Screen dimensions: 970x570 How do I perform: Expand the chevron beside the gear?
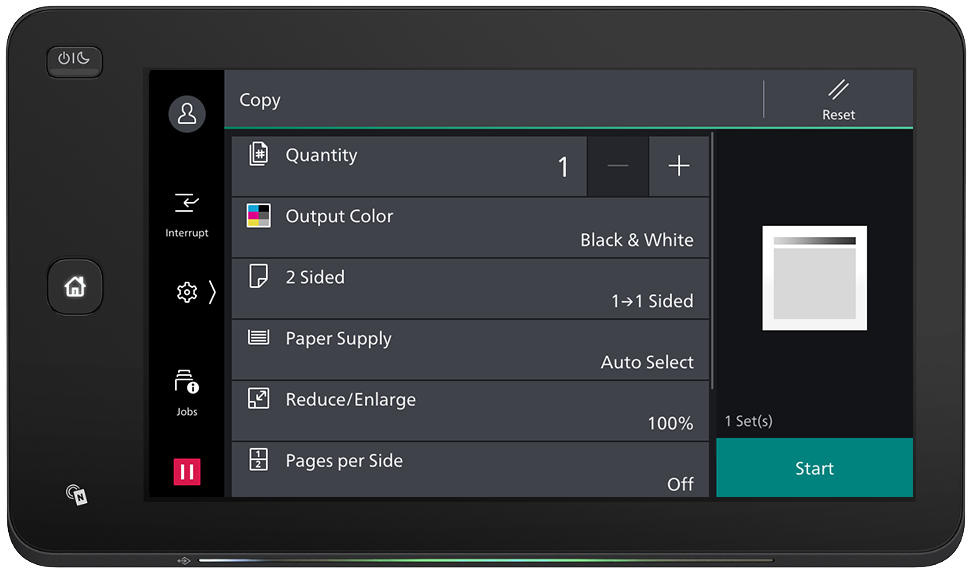tap(212, 292)
